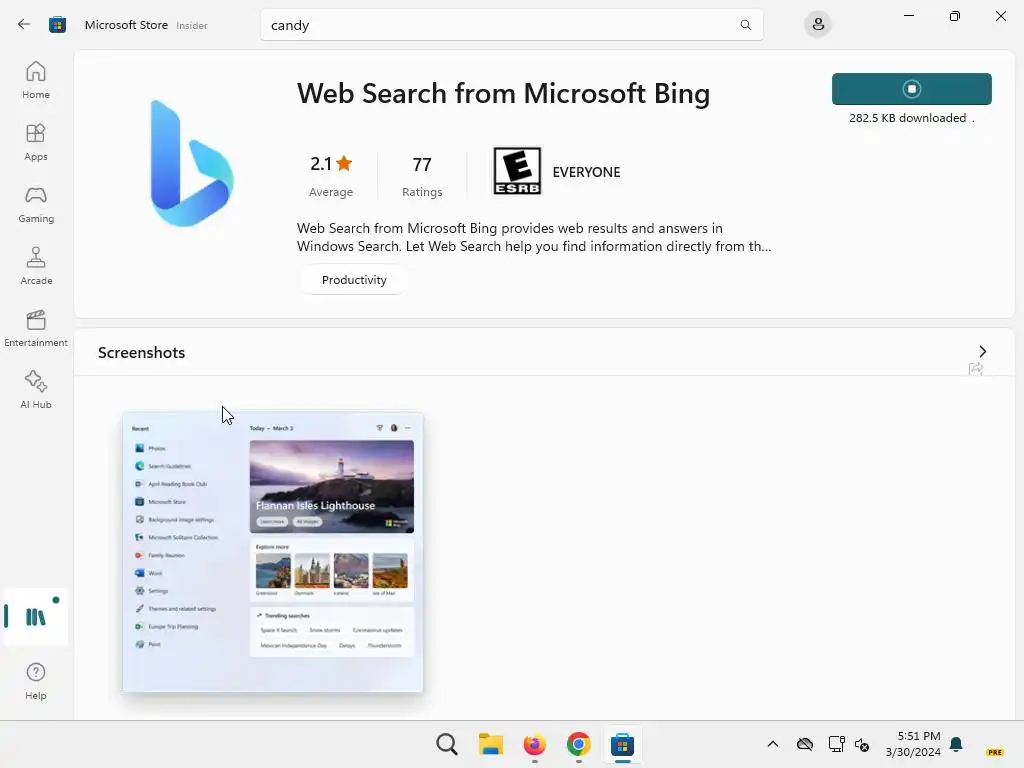Screen dimensions: 1024x768
Task: Open Windows Search from the taskbar
Action: tap(447, 744)
